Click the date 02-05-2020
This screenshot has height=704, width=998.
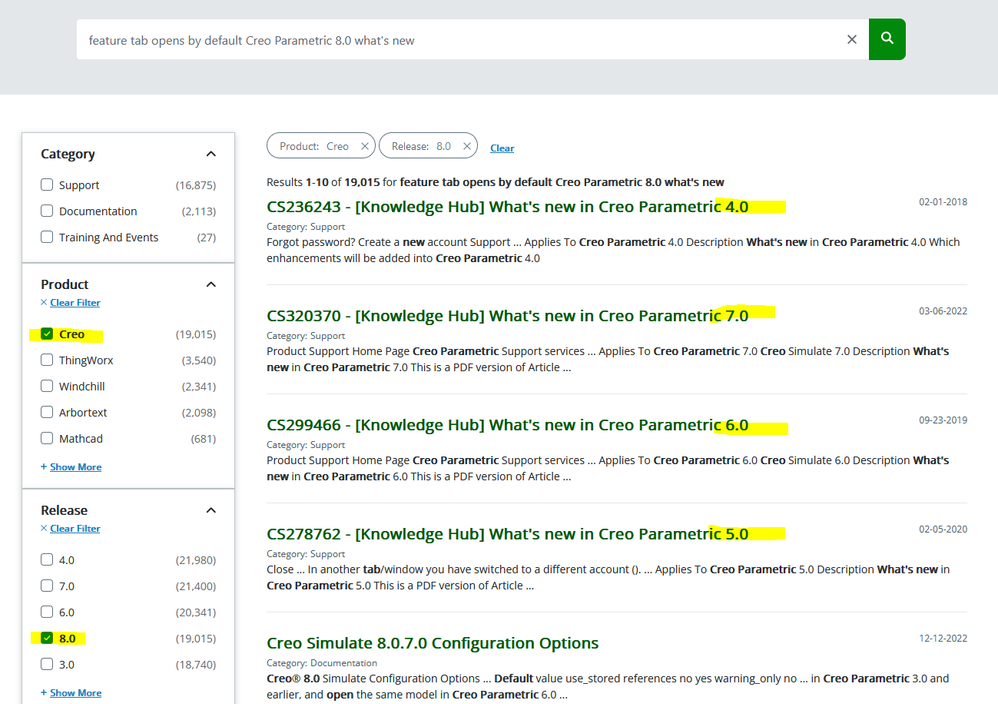pos(943,529)
